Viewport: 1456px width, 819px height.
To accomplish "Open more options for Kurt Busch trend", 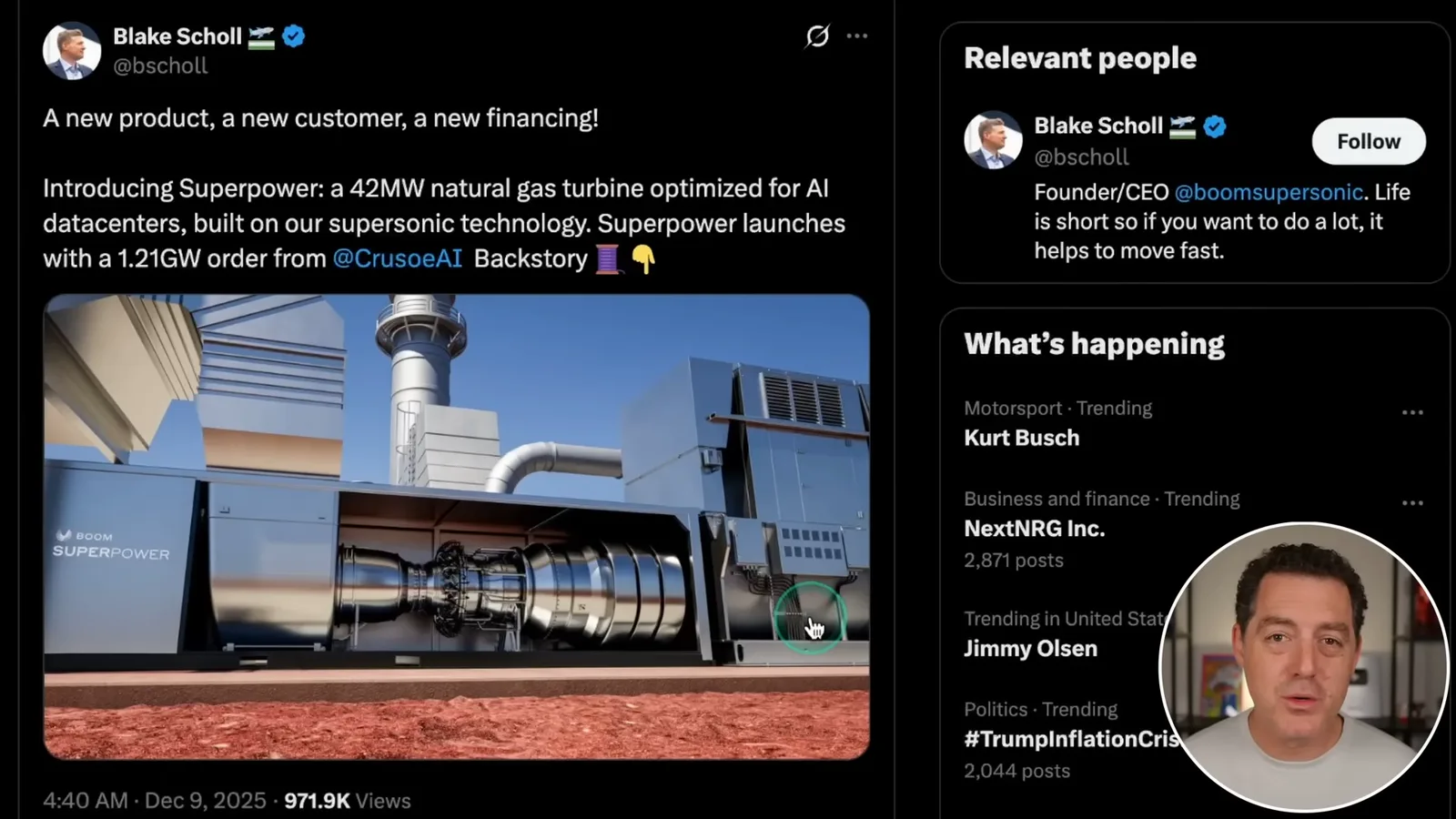I will pyautogui.click(x=1412, y=412).
